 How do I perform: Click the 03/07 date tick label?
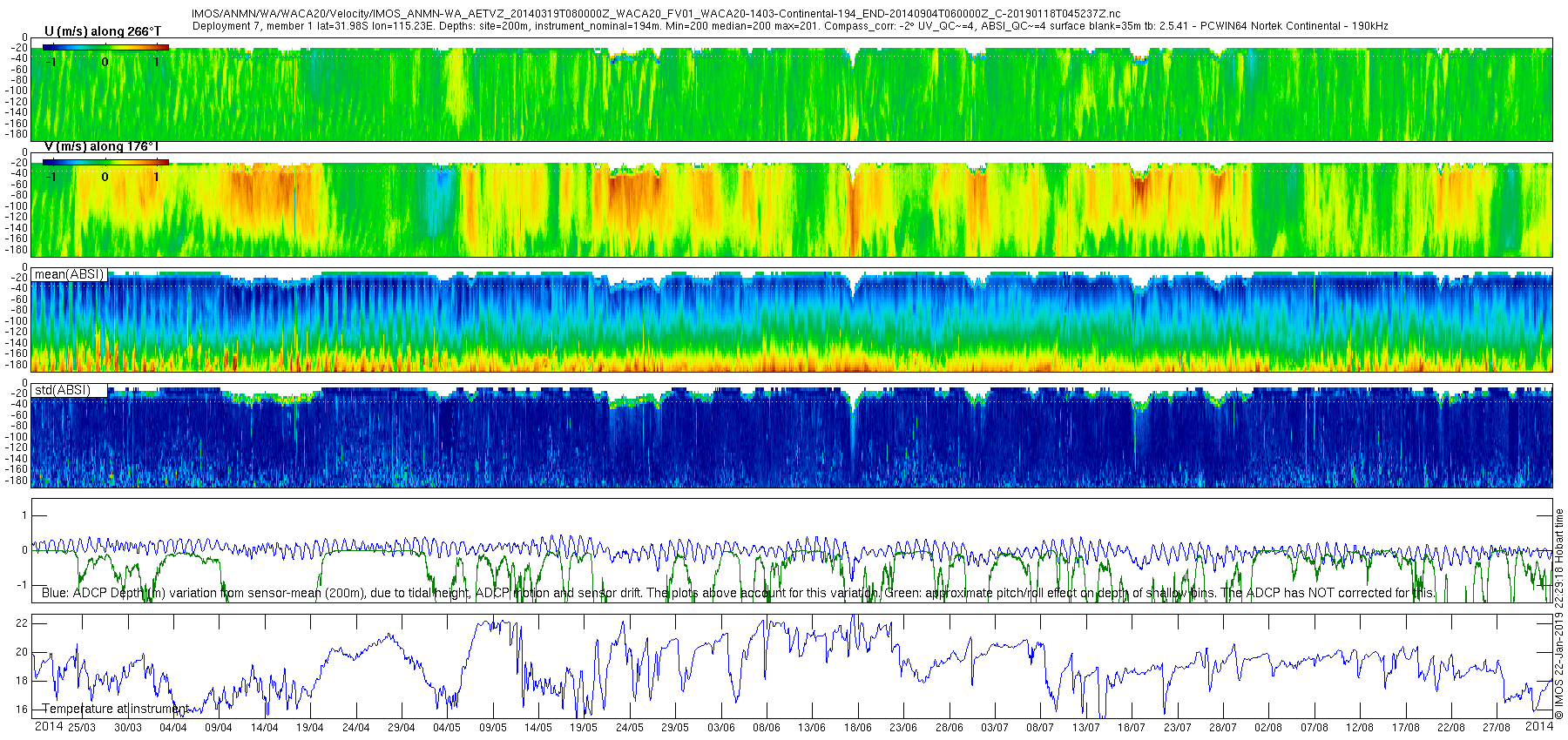click(x=995, y=728)
